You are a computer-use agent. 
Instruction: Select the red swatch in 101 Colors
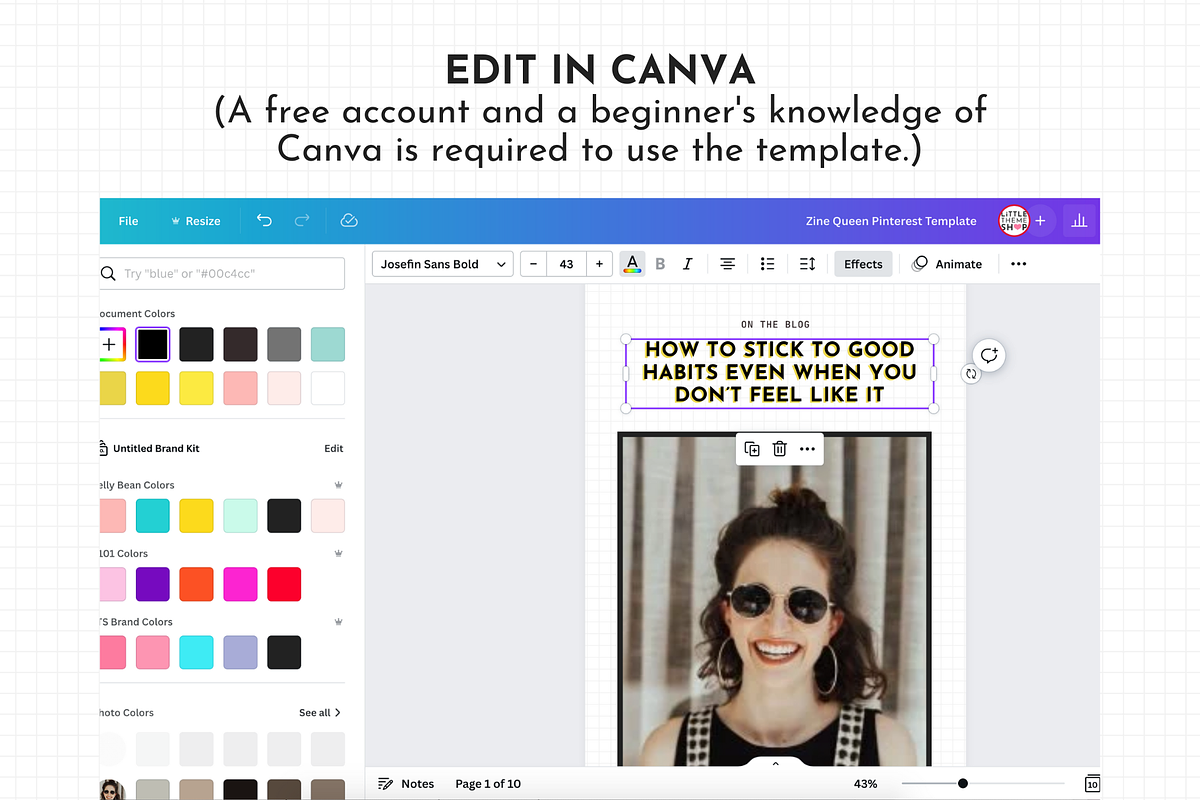[284, 584]
